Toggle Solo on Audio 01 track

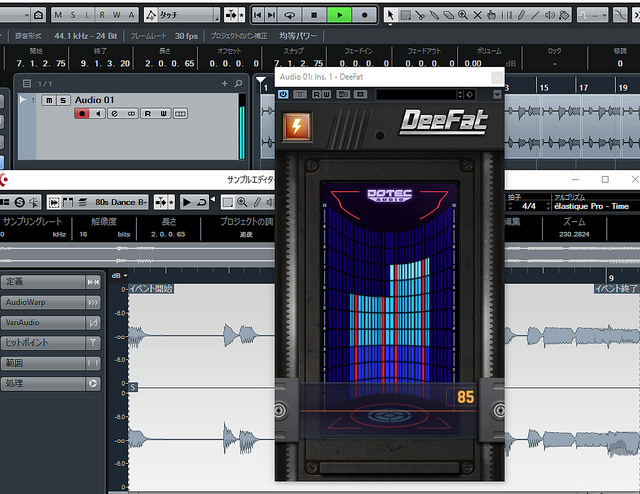point(63,100)
